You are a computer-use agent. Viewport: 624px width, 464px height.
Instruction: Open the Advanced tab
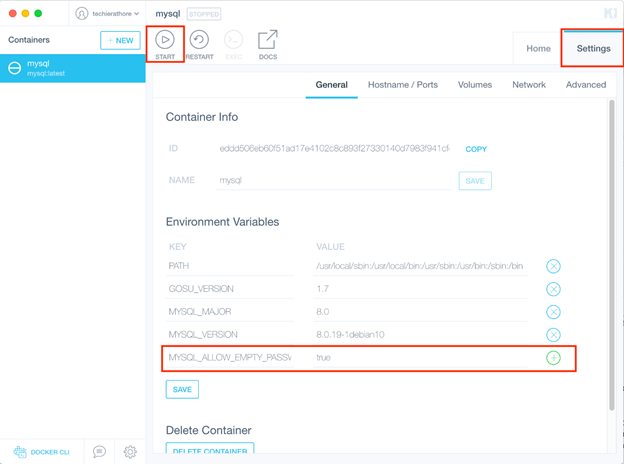(x=586, y=85)
